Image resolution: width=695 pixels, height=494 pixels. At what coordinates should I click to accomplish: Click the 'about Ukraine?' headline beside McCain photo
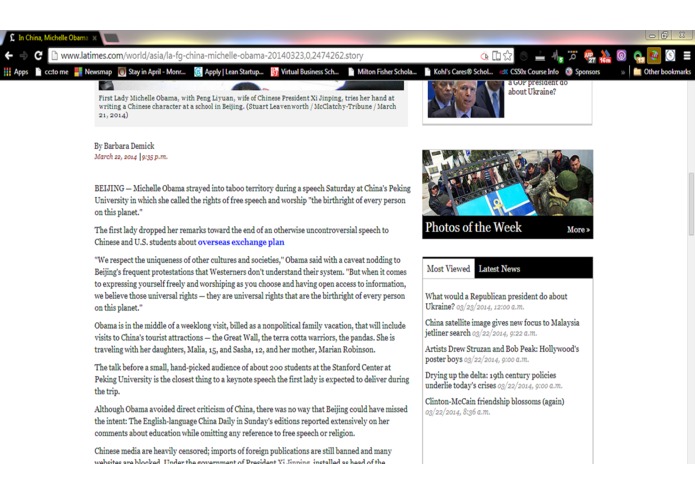[532, 92]
